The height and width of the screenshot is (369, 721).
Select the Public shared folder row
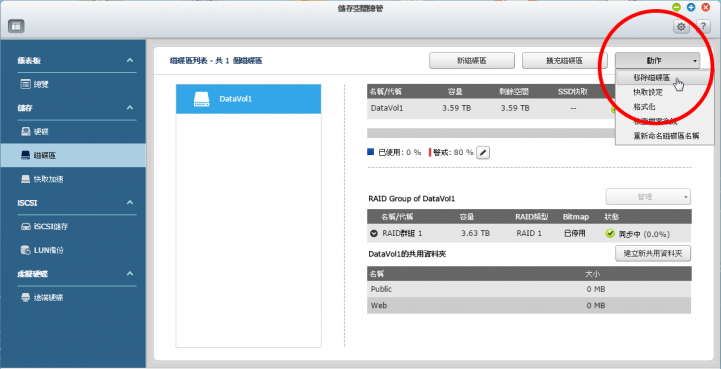529,289
